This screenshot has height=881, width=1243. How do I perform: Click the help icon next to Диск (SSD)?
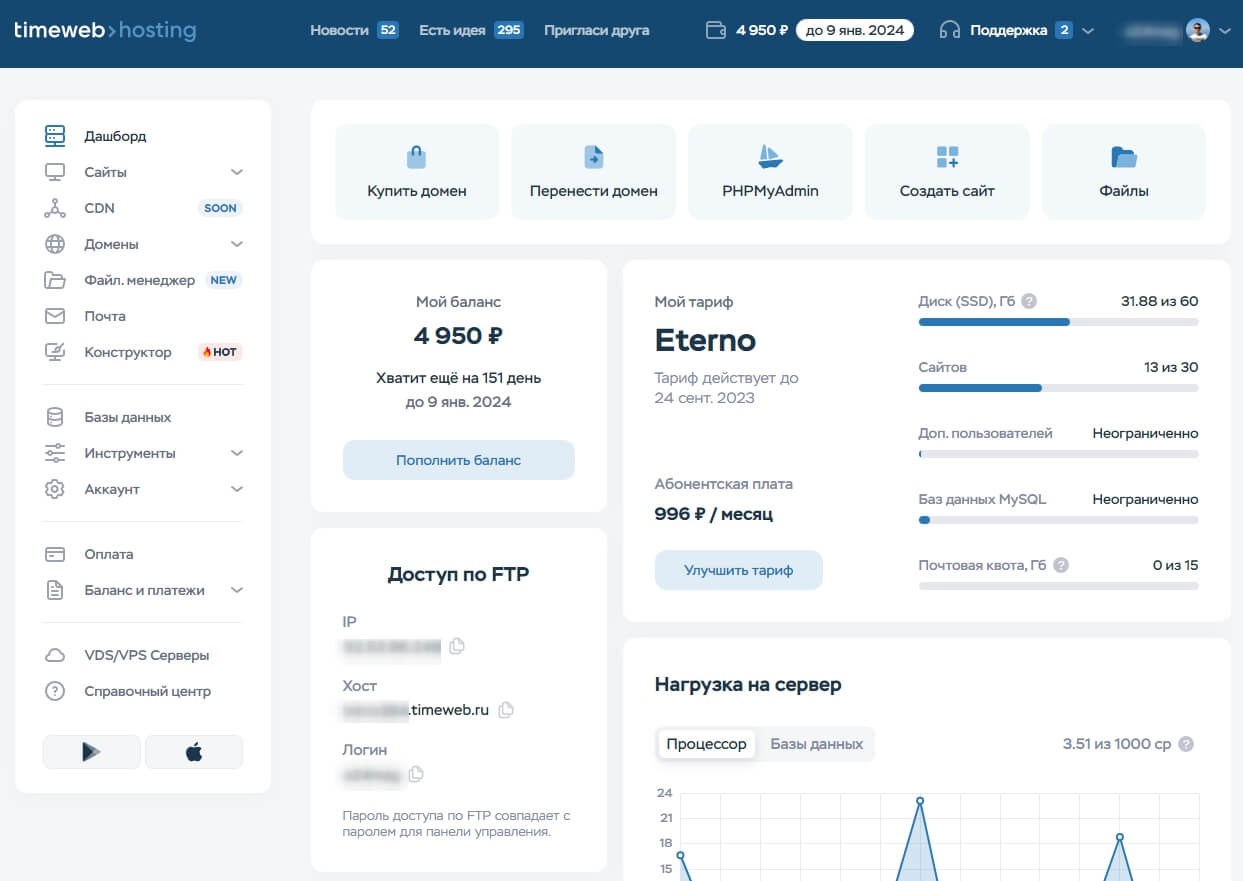[x=1029, y=301]
